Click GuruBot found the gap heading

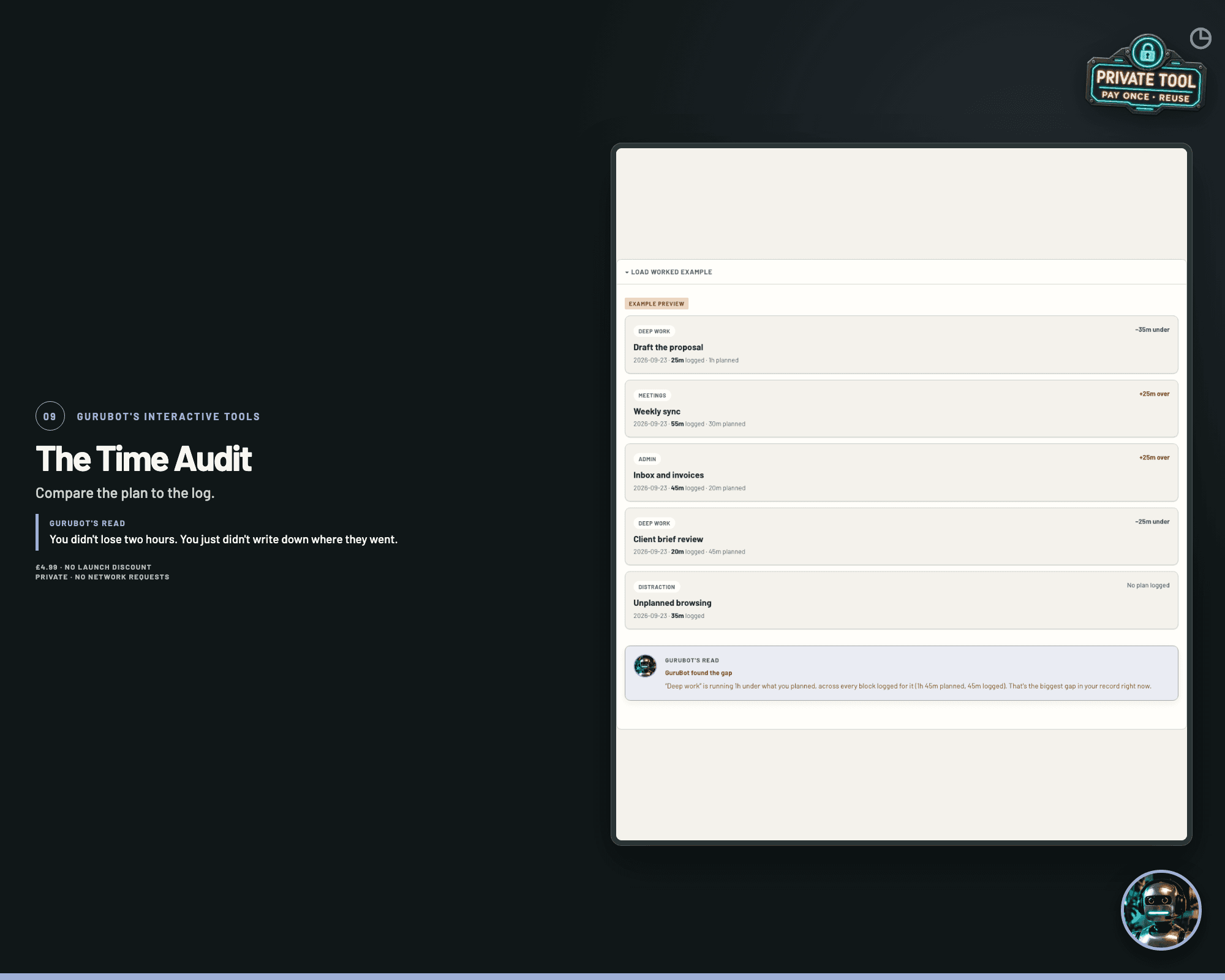coord(698,673)
